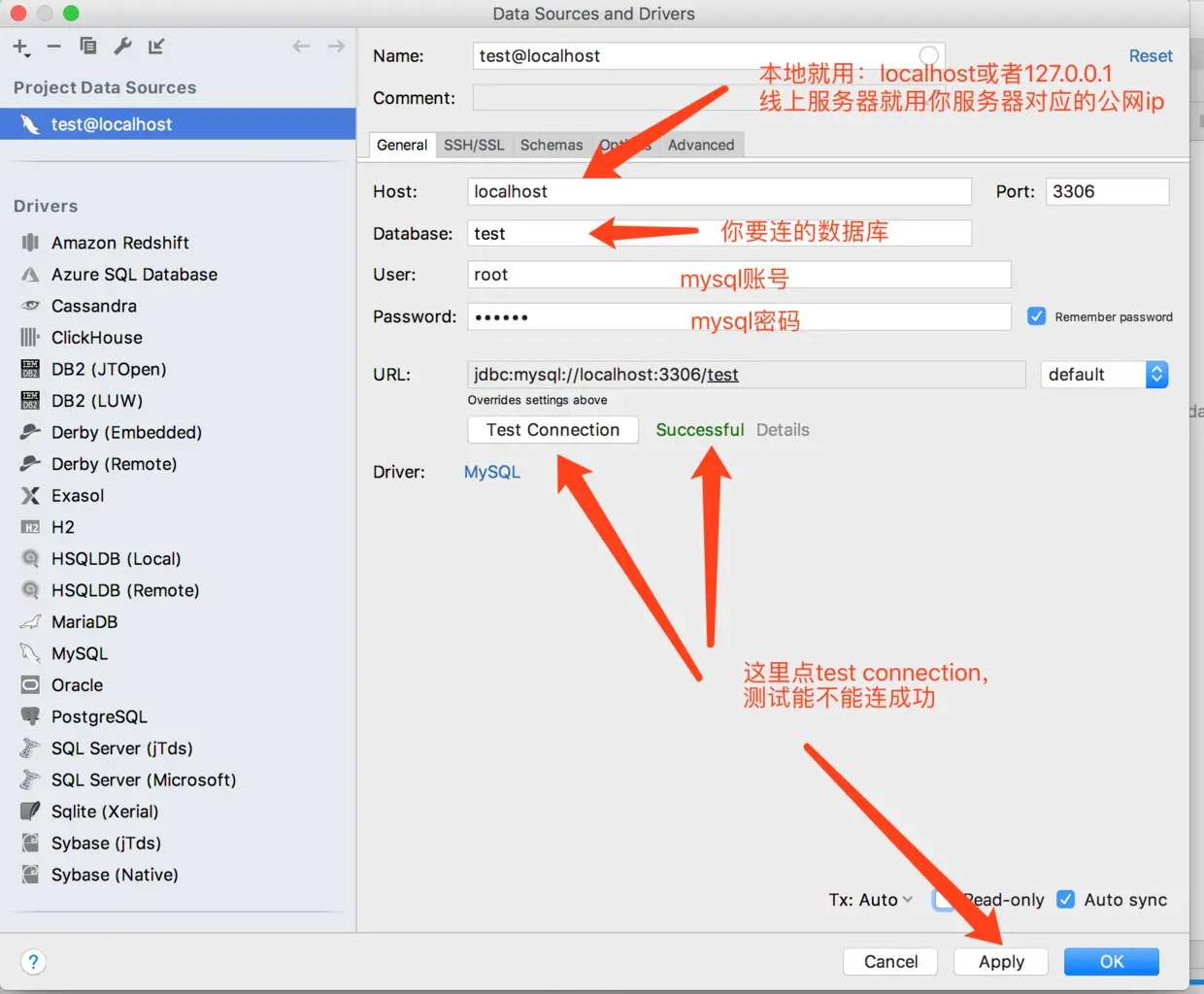Click the remove data source minus icon
The height and width of the screenshot is (994, 1204).
54,46
